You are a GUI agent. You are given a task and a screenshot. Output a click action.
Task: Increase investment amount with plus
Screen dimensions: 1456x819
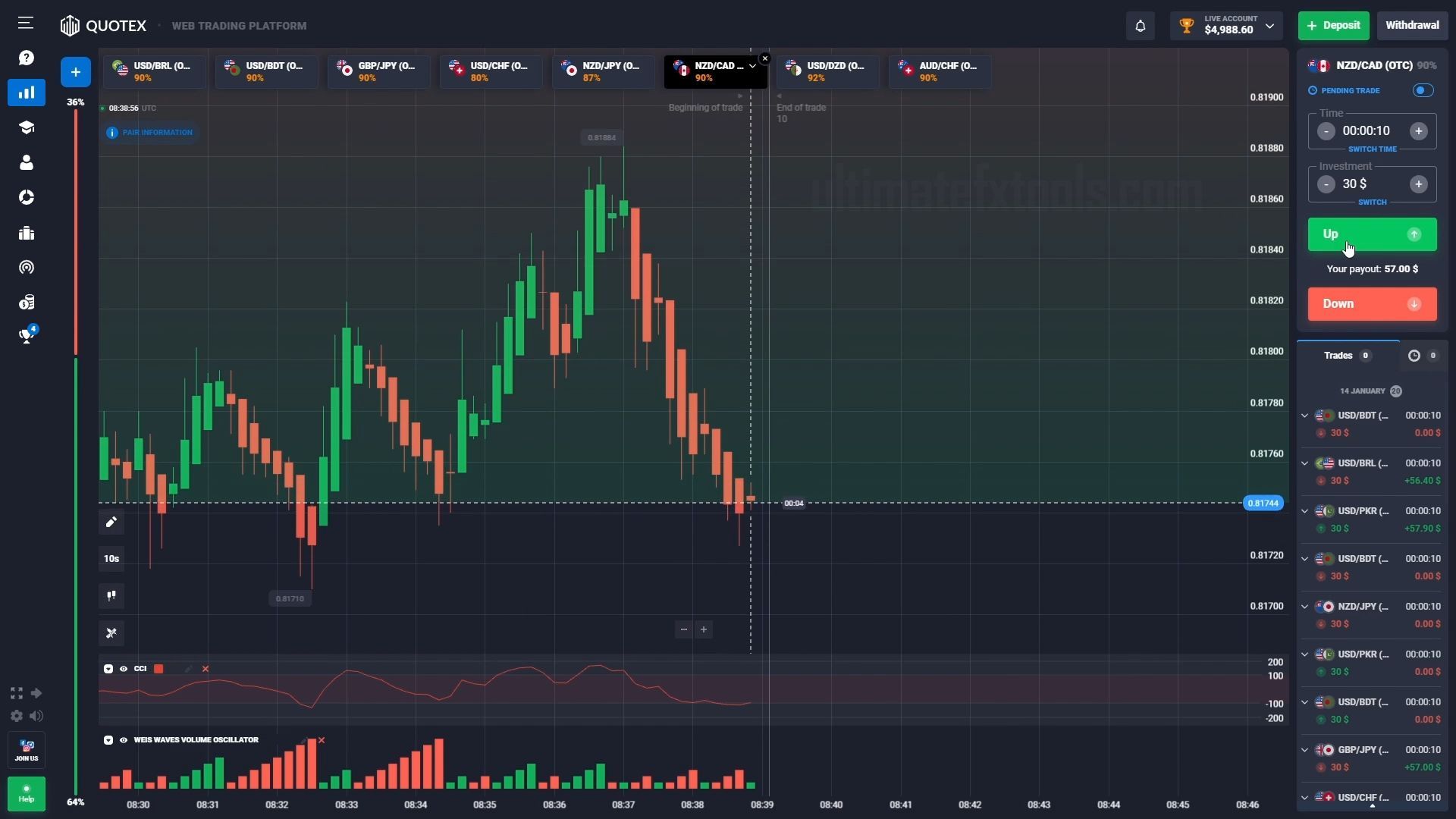tap(1418, 184)
